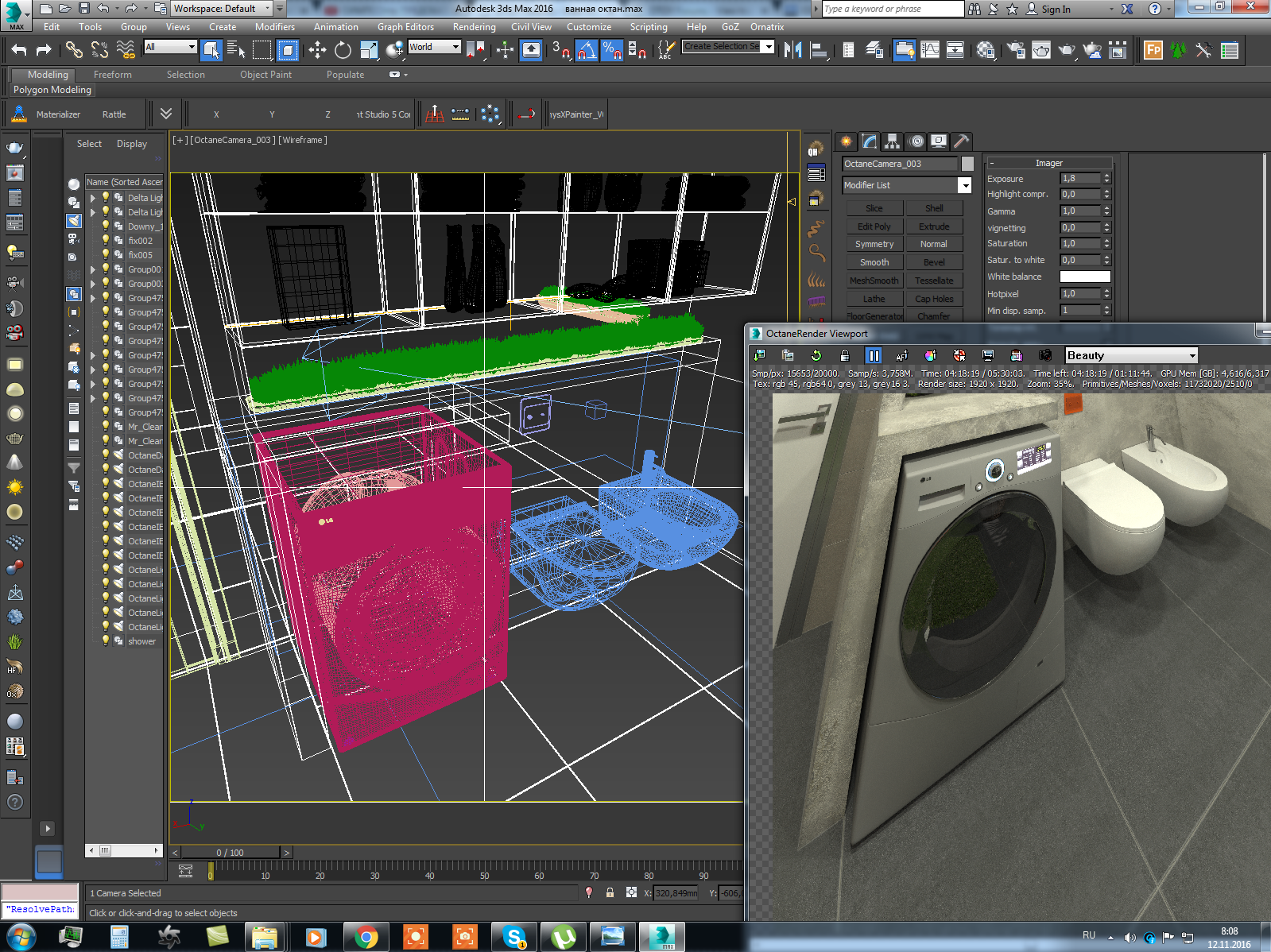Click the MeshSmooth modifier button
The width and height of the screenshot is (1271, 952).
pyautogui.click(x=874, y=281)
